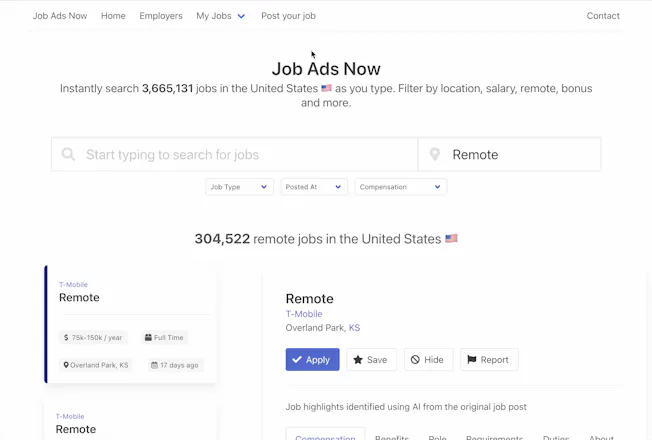Switch to the Benefits tab
The width and height of the screenshot is (652, 440).
click(392, 436)
